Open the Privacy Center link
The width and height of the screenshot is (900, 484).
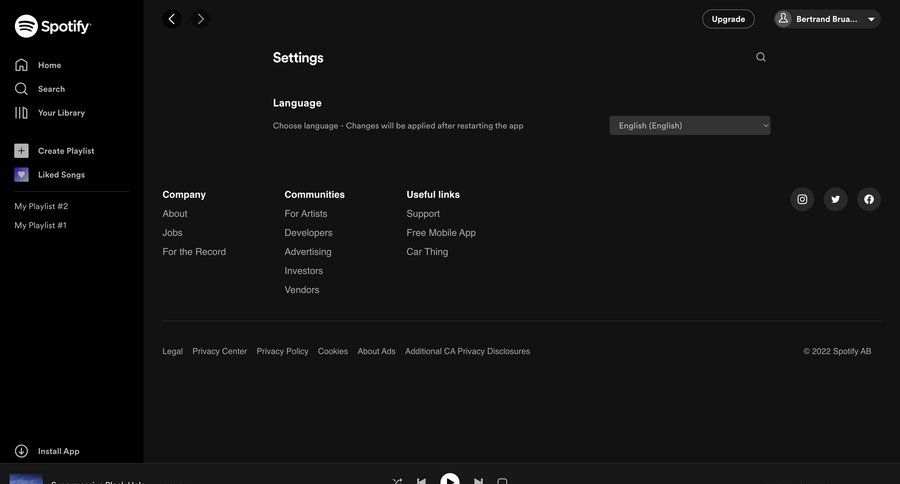click(x=219, y=351)
